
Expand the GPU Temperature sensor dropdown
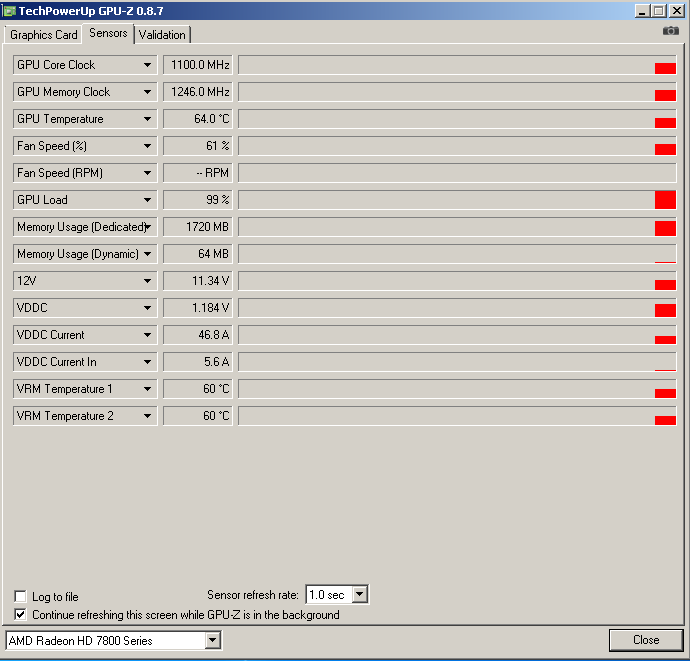[x=148, y=119]
